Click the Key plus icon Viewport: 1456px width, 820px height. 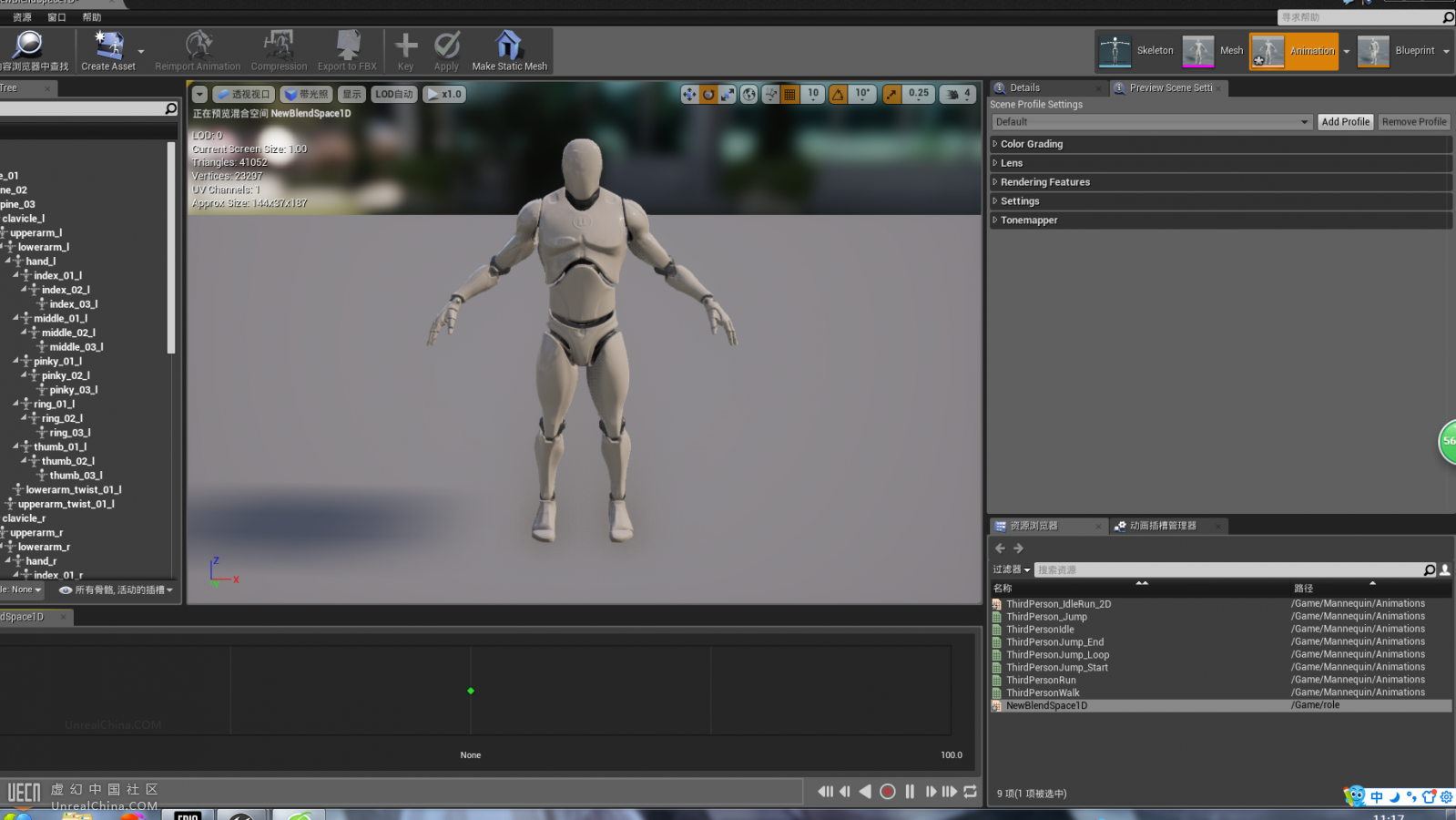406,45
